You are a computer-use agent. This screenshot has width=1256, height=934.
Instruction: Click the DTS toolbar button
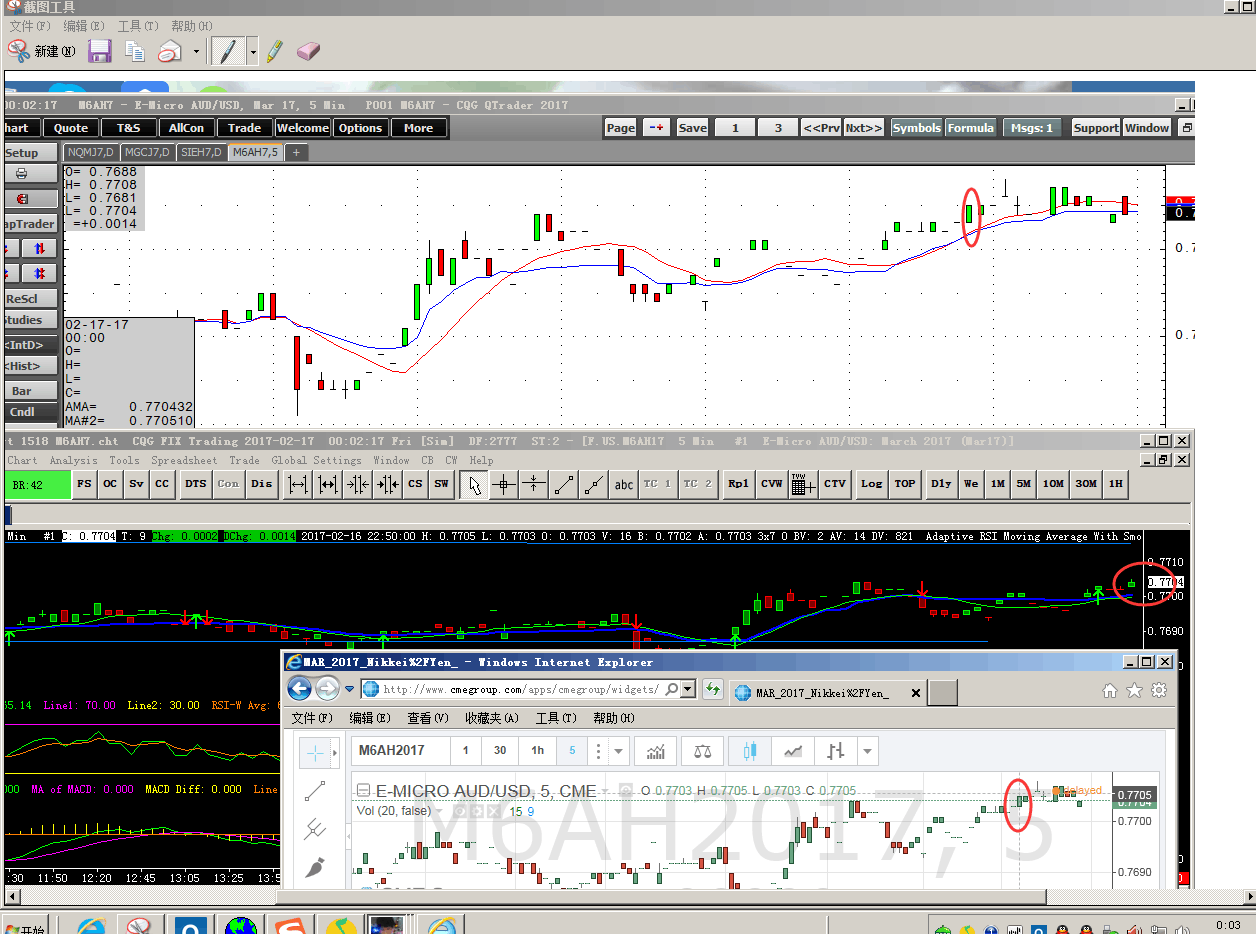pos(196,484)
